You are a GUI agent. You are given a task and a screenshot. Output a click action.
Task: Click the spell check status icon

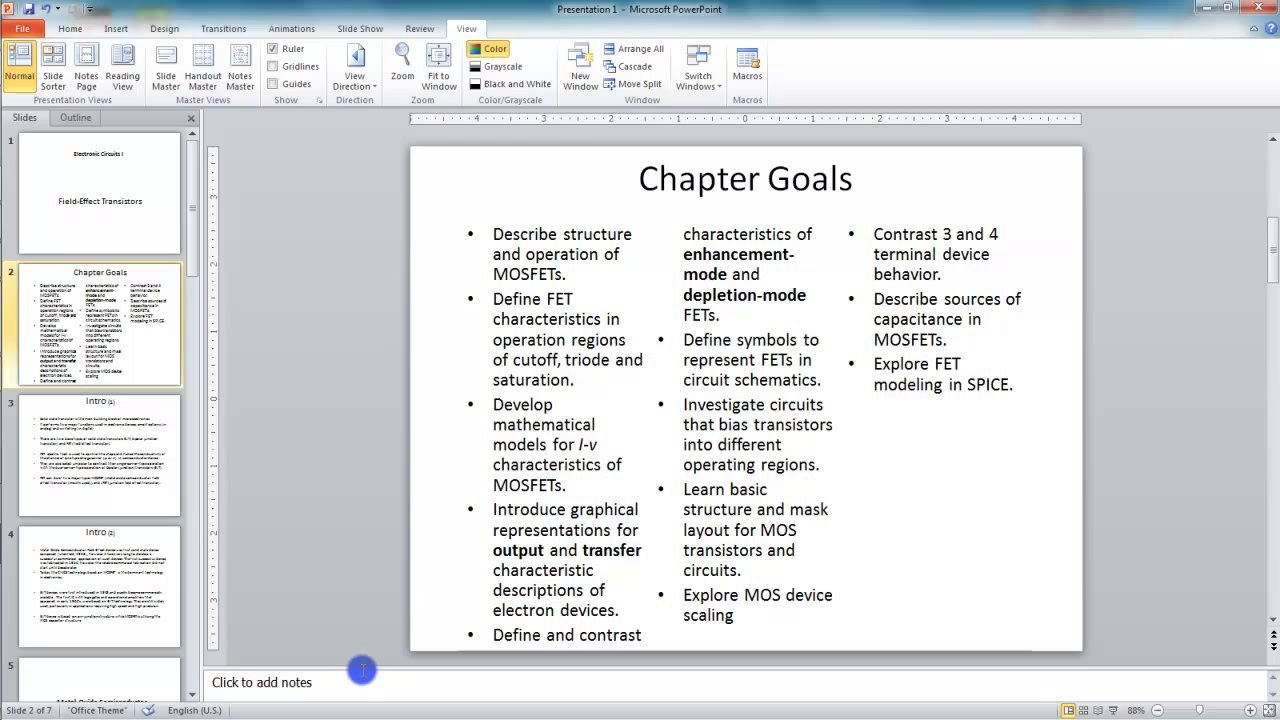tap(149, 710)
